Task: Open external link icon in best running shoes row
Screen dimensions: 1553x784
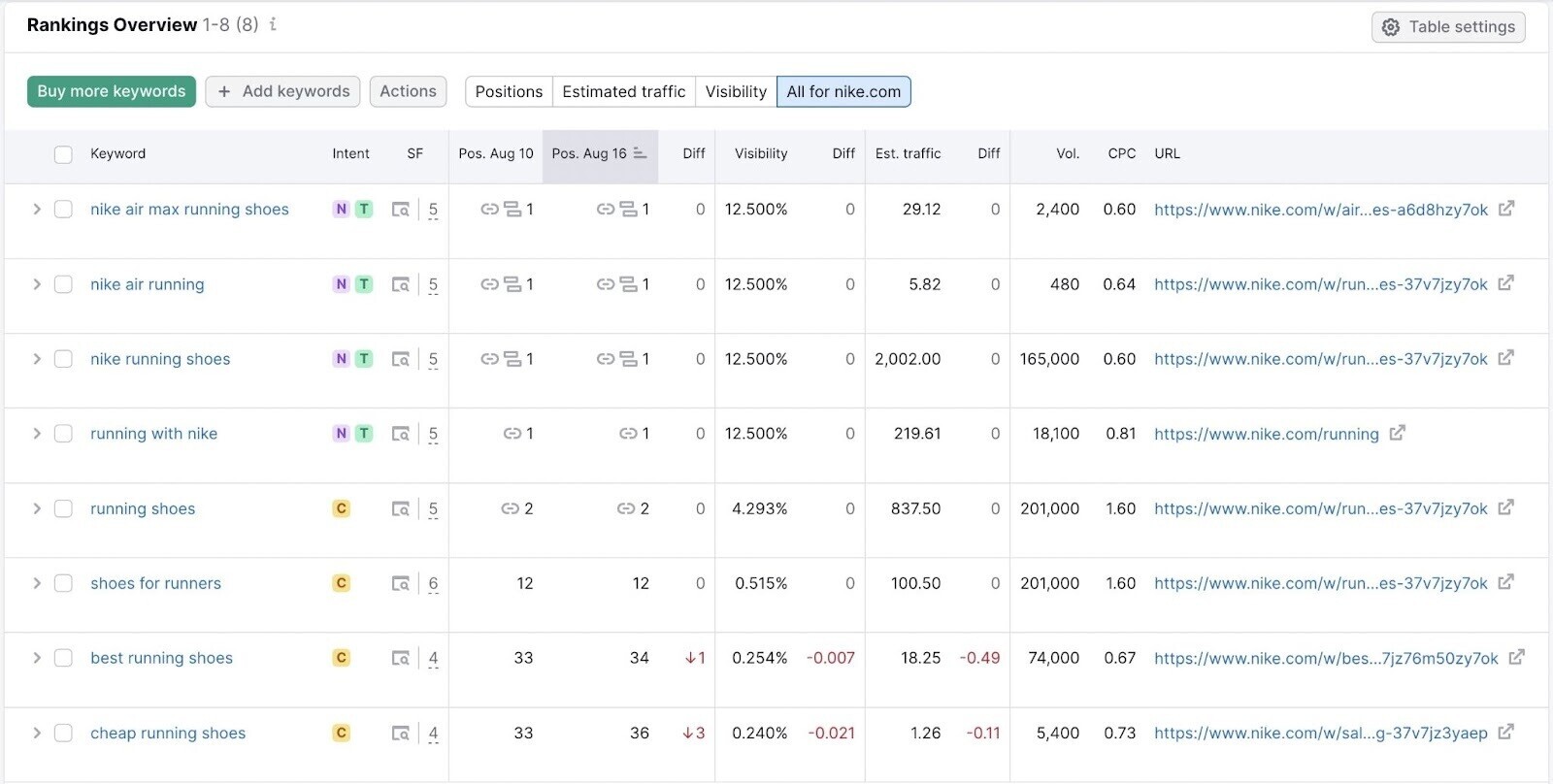Action: (1516, 657)
